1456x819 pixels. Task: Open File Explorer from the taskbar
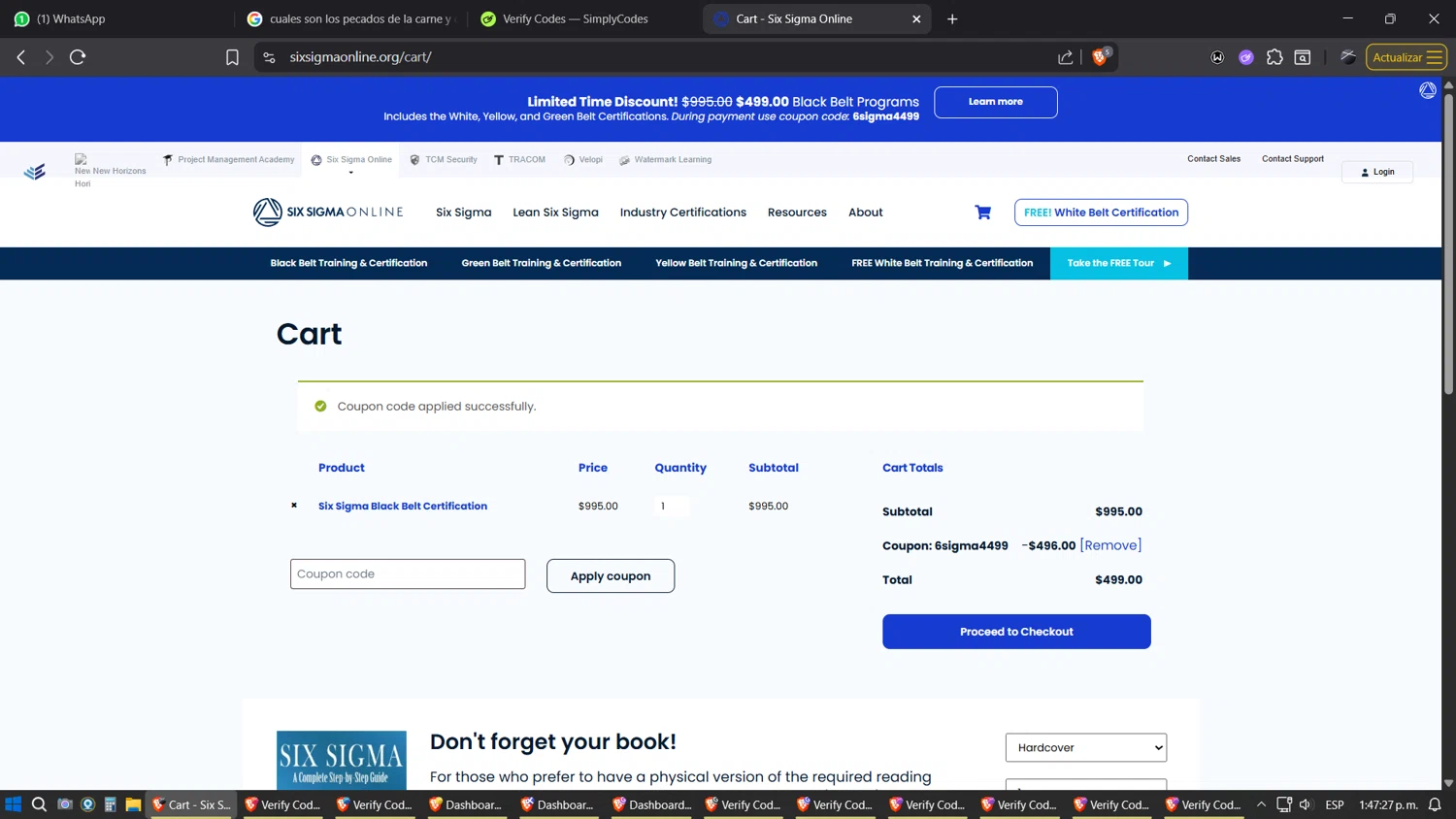tap(133, 804)
